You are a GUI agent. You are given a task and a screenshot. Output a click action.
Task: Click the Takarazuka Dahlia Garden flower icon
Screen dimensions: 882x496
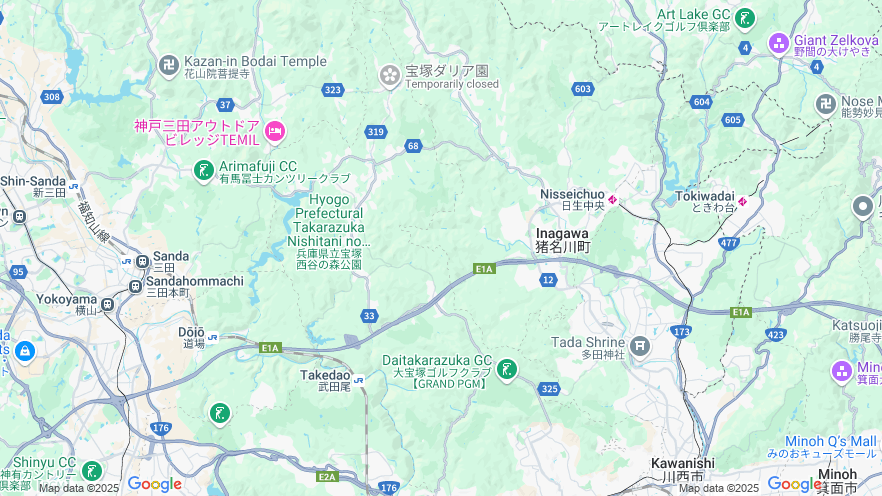[389, 76]
